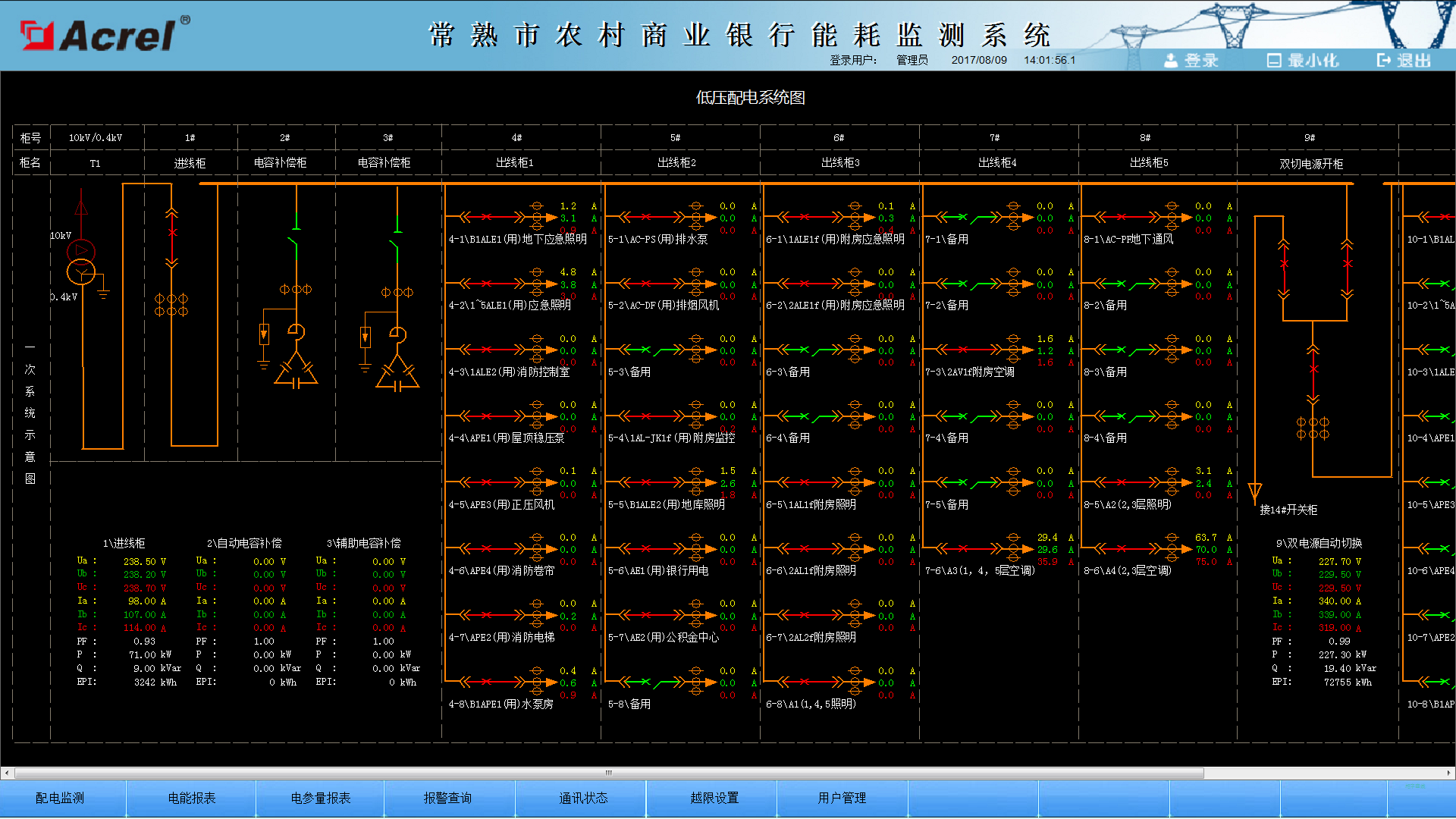Click the scrollbar right arrow
This screenshot has height=819, width=1456.
(1448, 773)
